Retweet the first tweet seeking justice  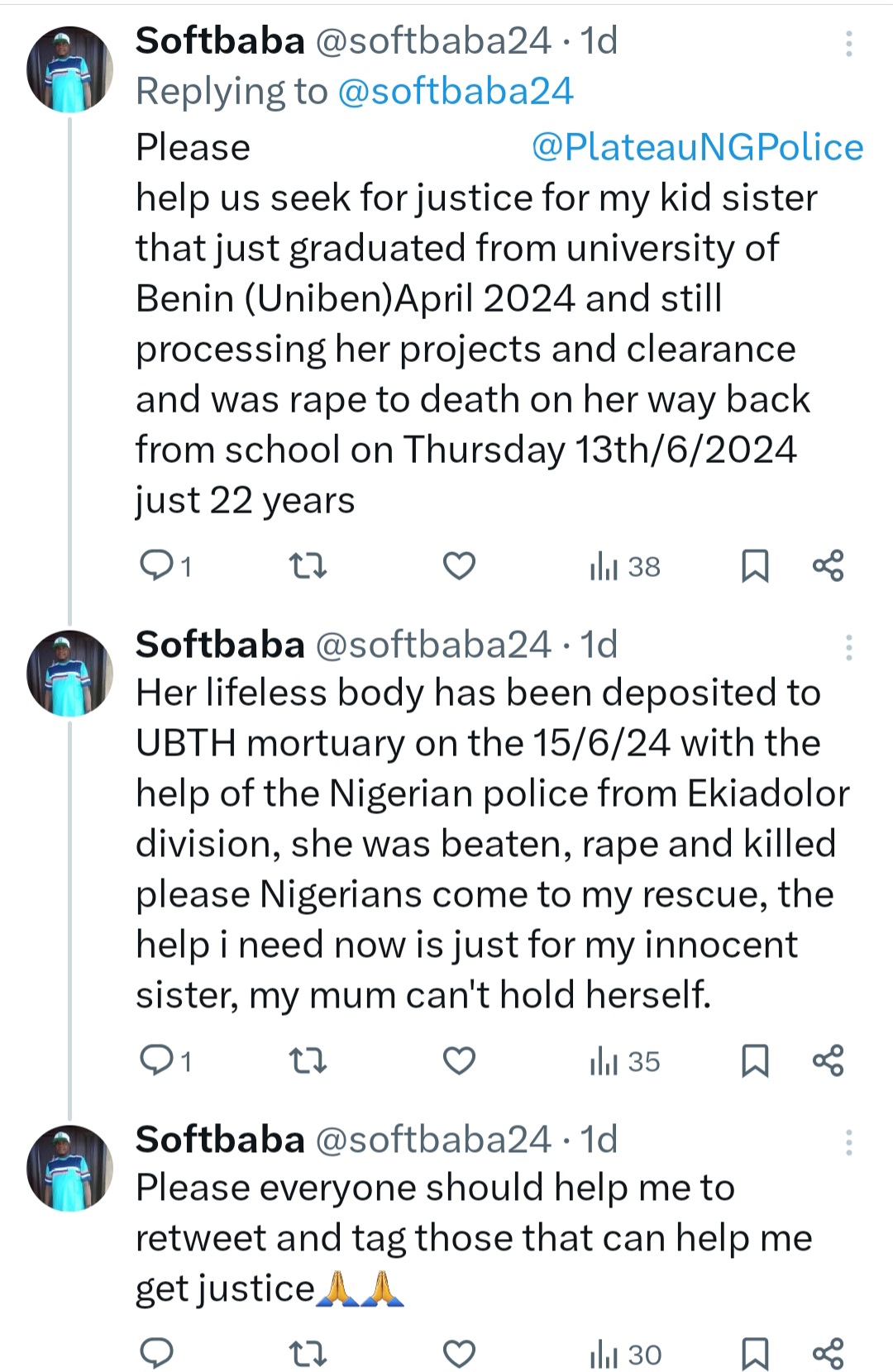point(308,566)
